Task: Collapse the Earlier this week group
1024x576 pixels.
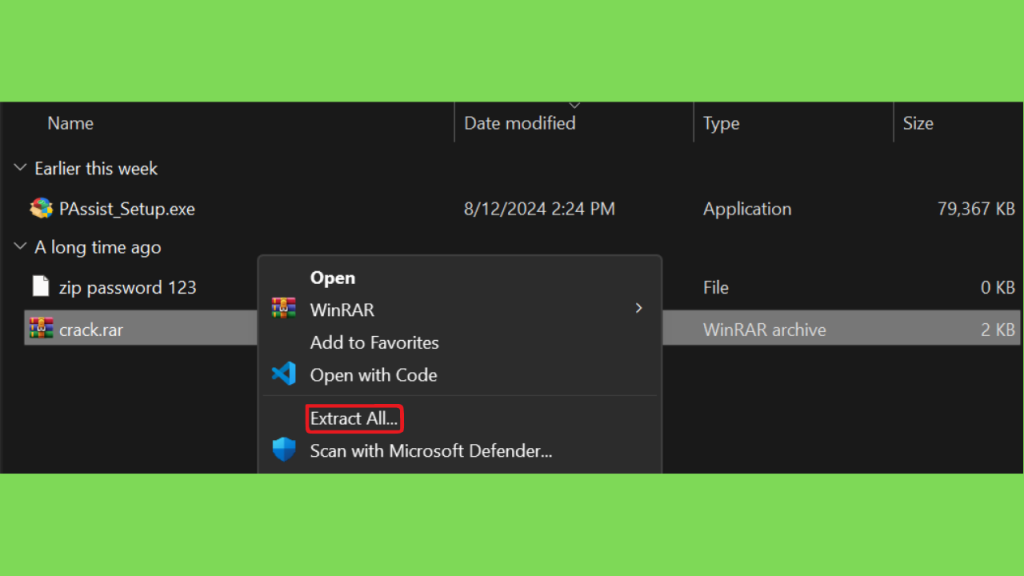Action: point(20,168)
